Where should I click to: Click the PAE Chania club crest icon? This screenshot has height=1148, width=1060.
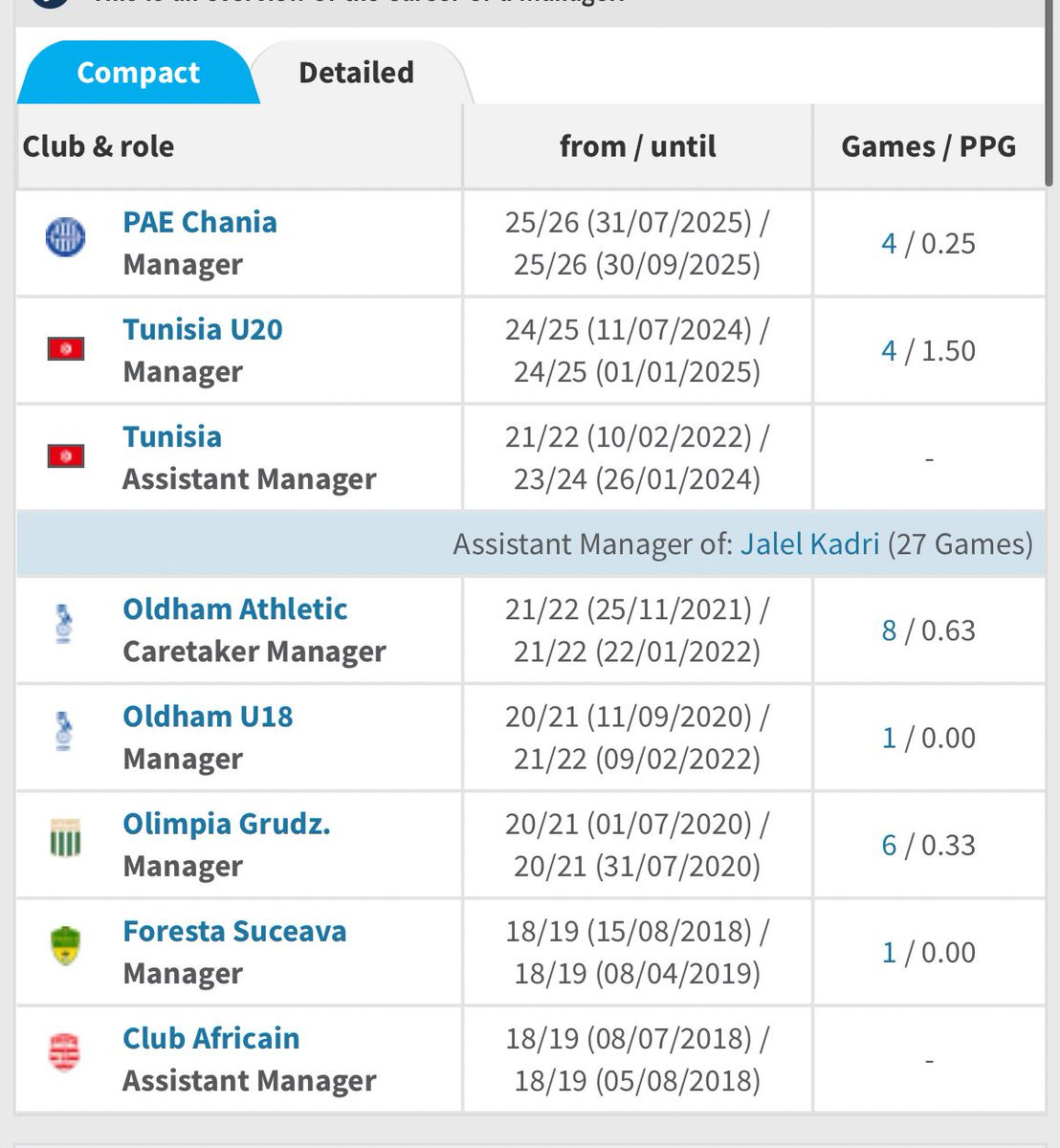(x=65, y=236)
